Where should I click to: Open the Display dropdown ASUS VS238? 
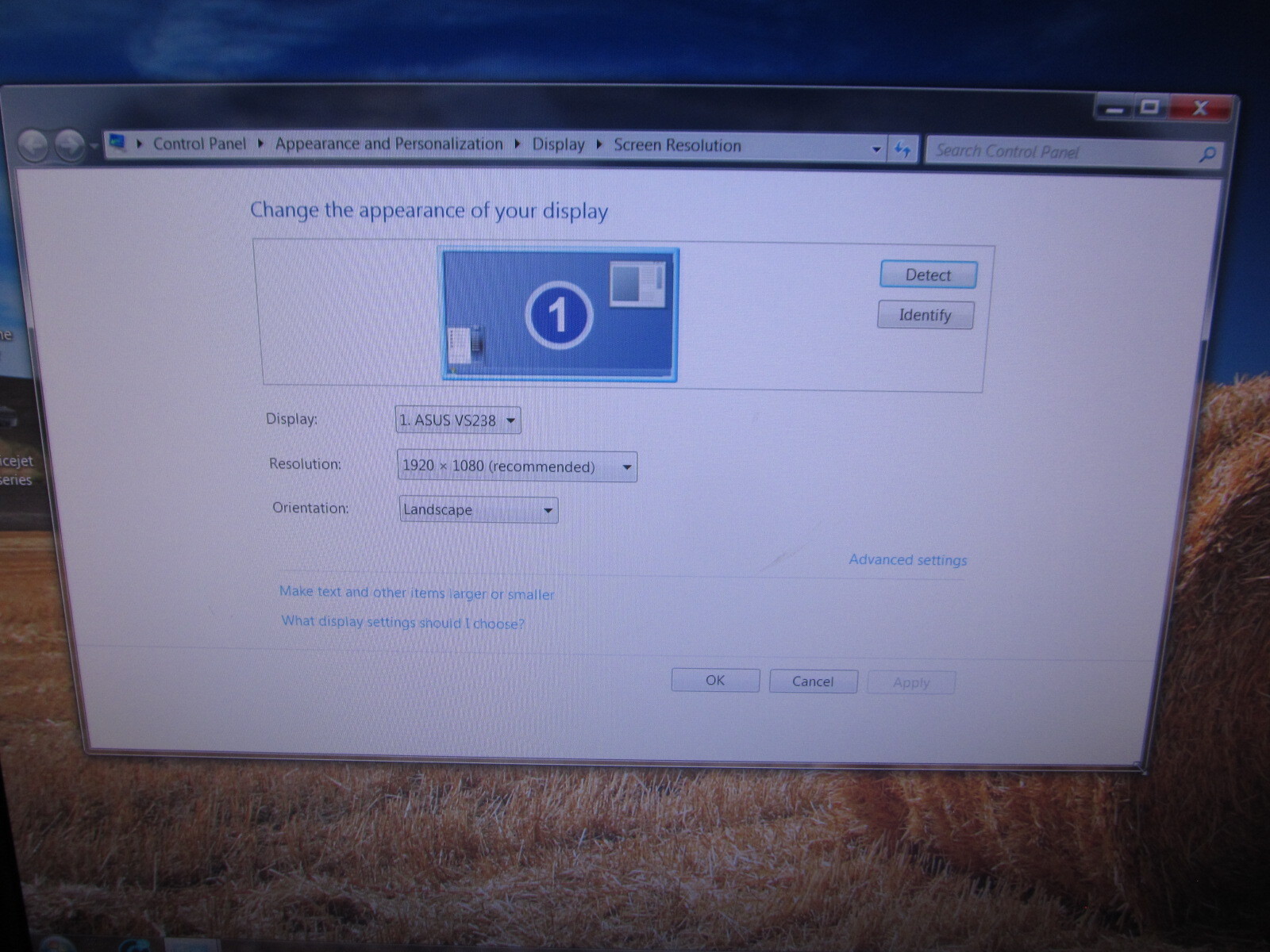pyautogui.click(x=458, y=420)
